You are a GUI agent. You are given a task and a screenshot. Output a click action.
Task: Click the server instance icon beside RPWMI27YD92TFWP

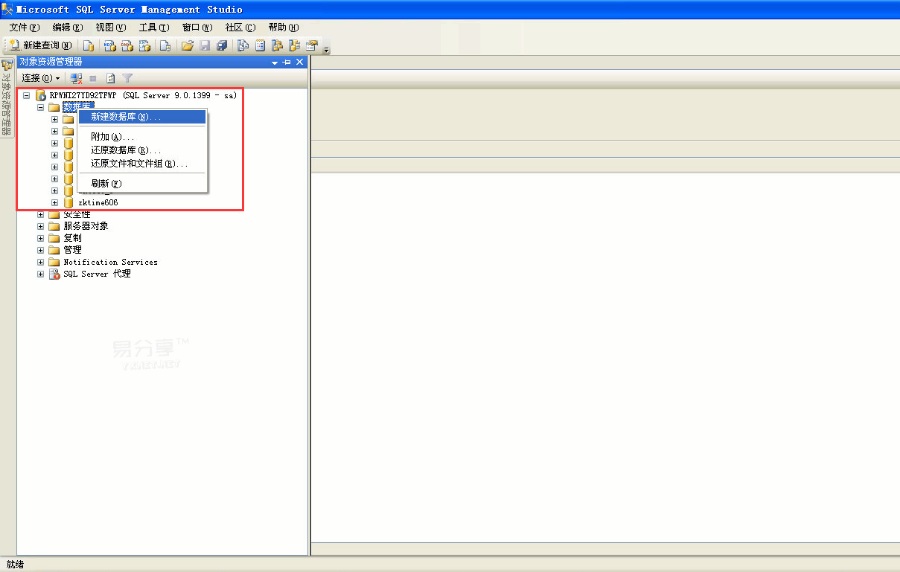pyautogui.click(x=41, y=95)
